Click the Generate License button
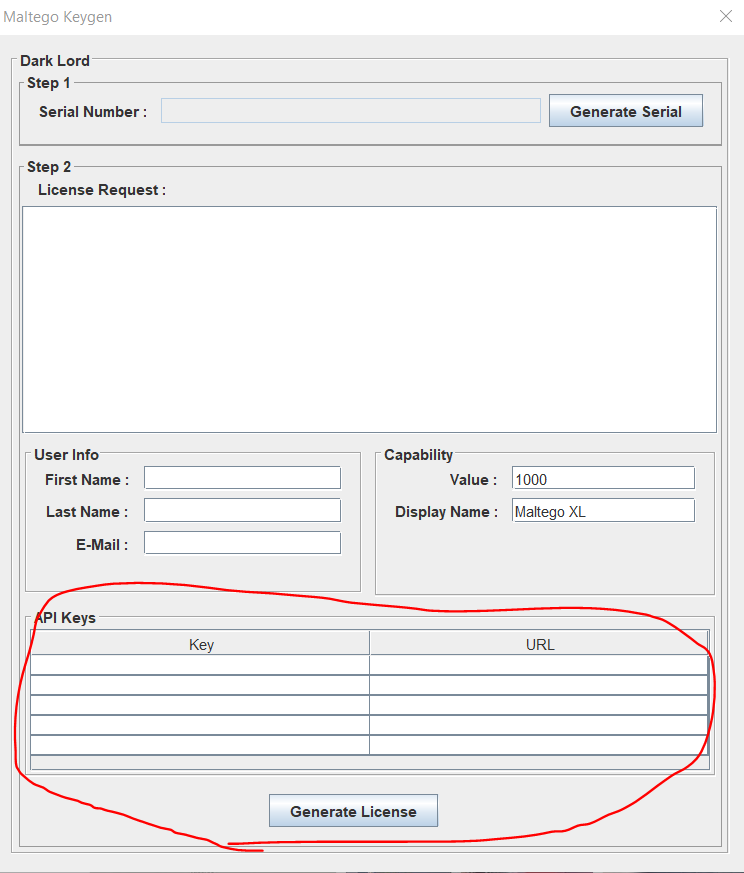The image size is (744, 873). pos(353,811)
